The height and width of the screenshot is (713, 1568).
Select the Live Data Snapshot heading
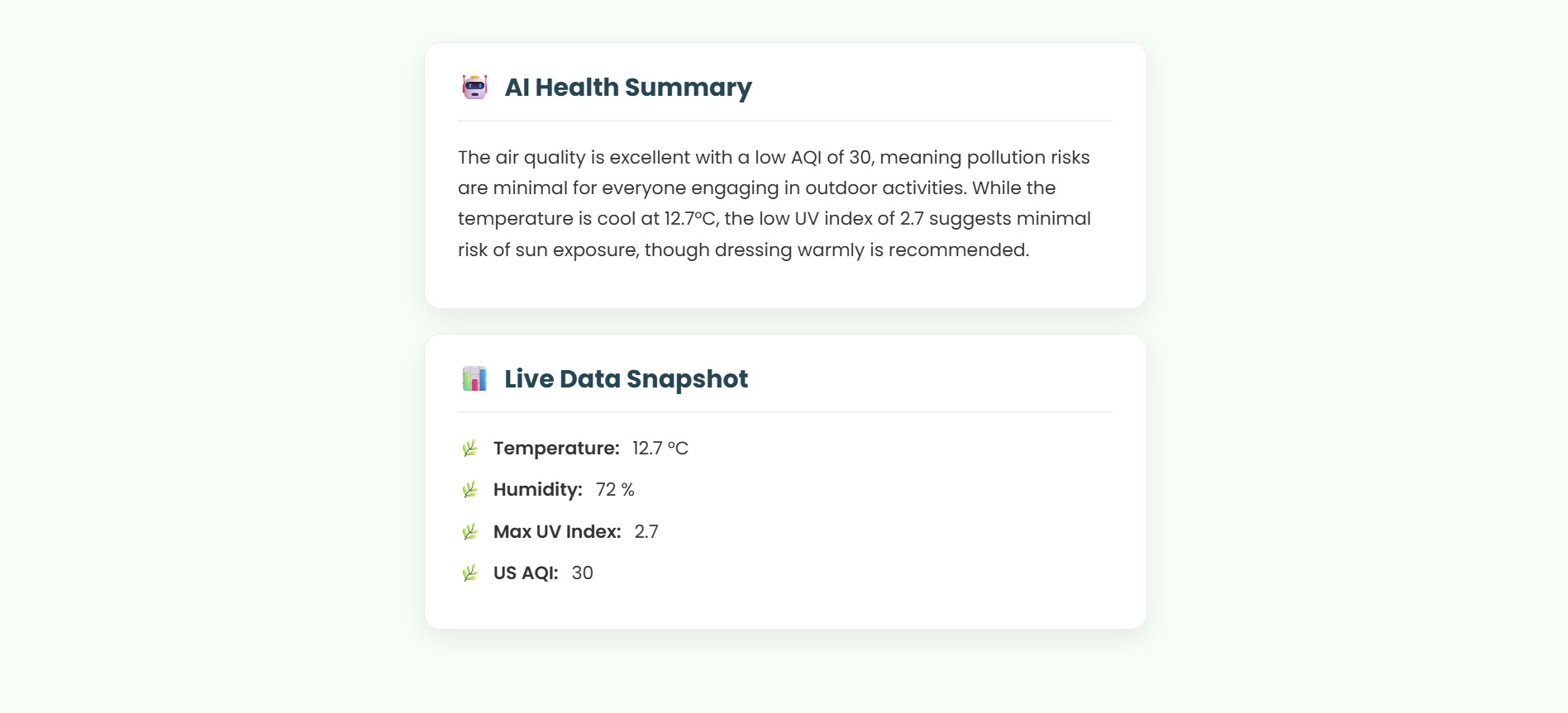click(x=626, y=379)
